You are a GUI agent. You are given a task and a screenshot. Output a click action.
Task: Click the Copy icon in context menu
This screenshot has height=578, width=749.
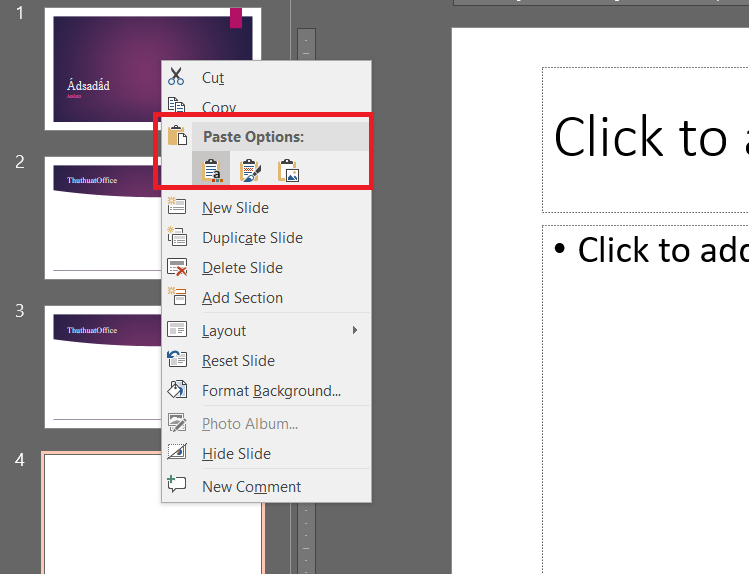tap(177, 105)
